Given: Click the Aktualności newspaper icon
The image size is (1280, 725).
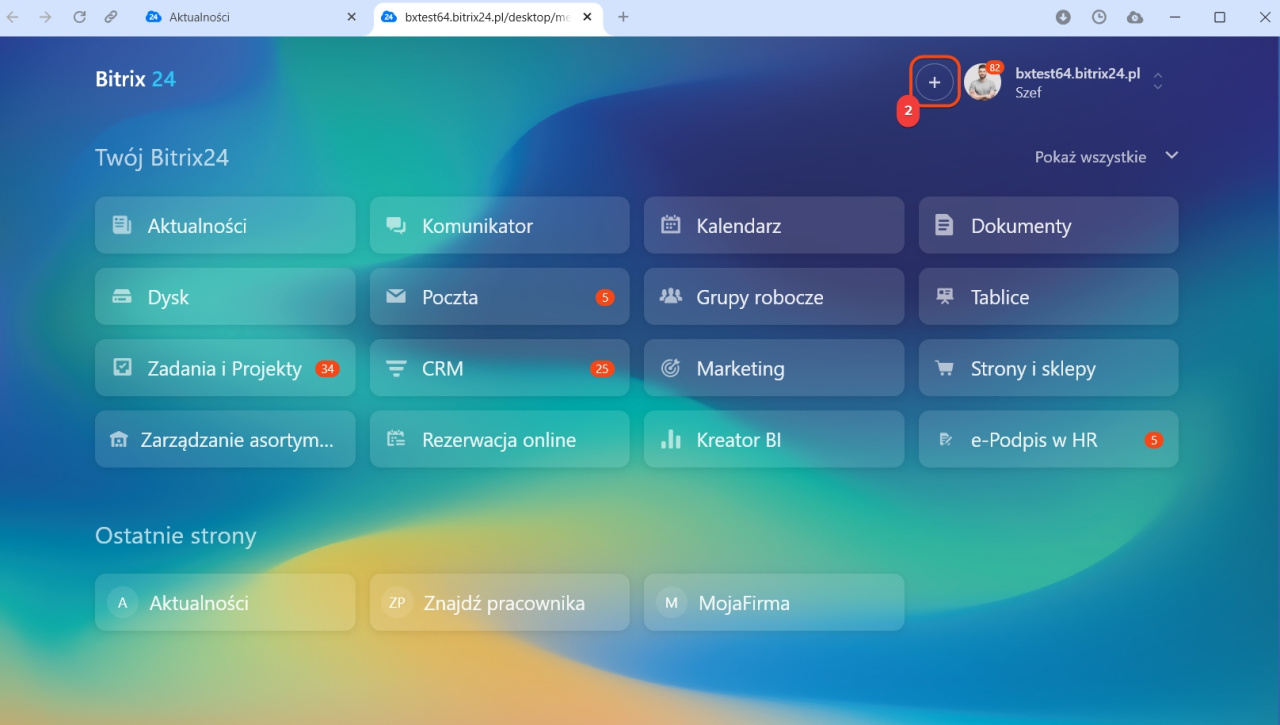Looking at the screenshot, I should (x=122, y=225).
